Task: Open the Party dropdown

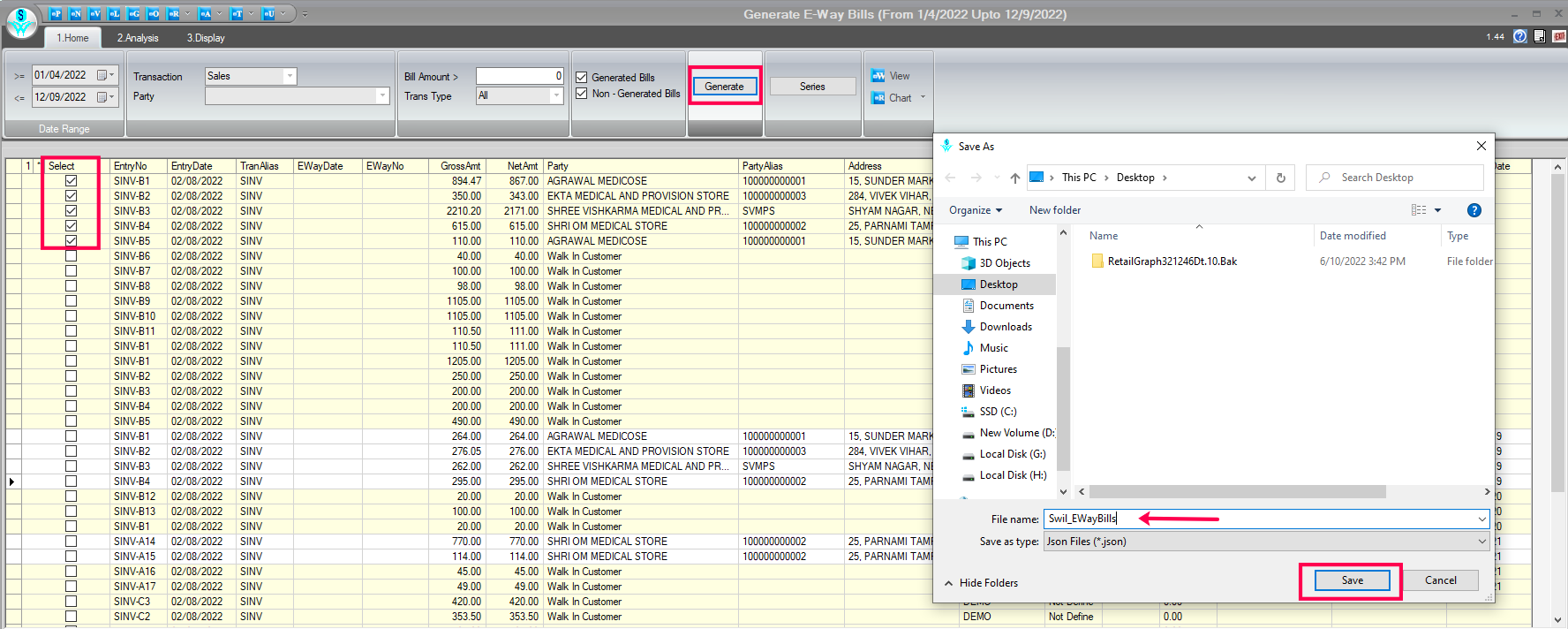Action: (382, 95)
